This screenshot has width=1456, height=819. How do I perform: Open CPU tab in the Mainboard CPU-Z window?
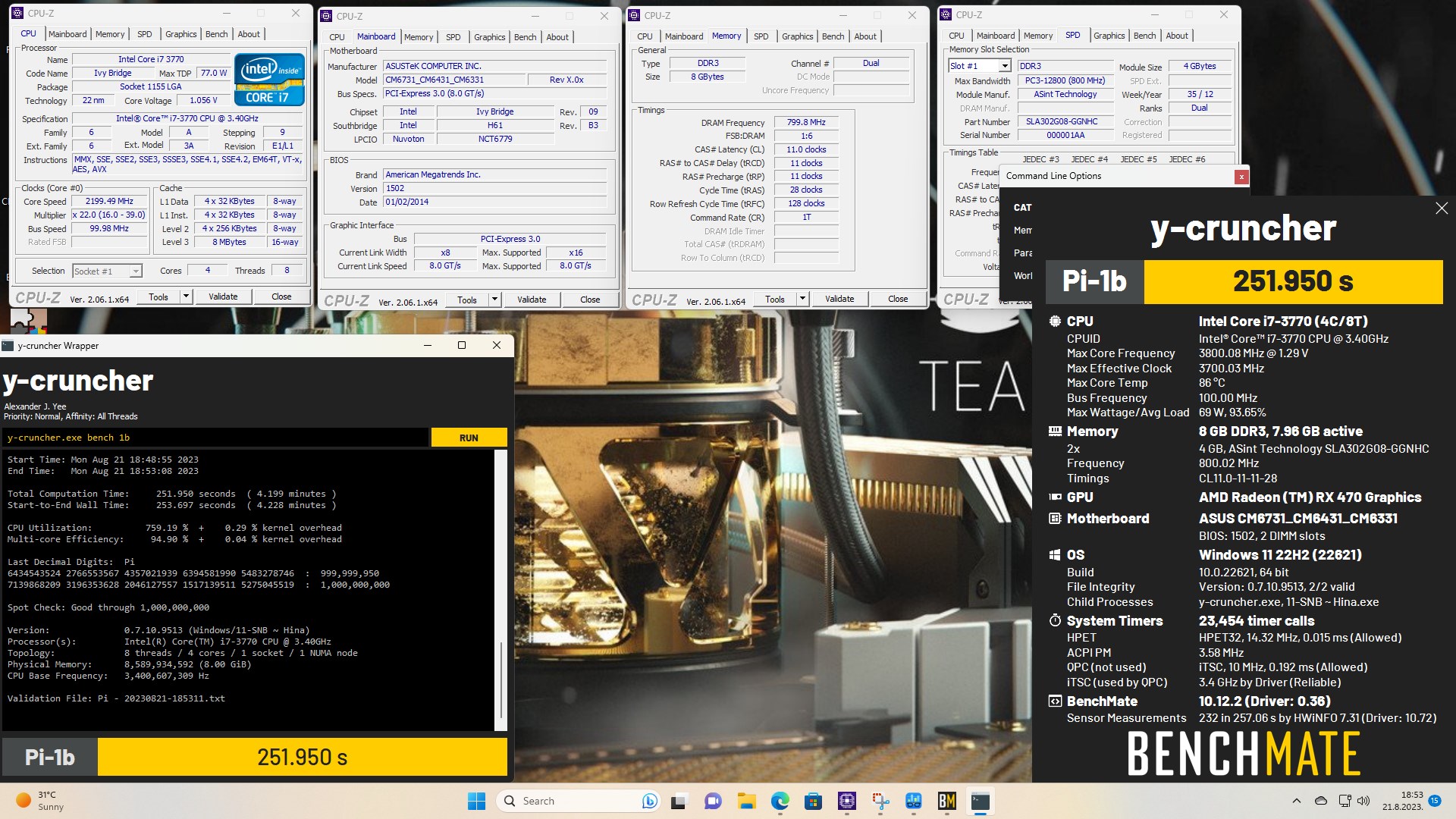[337, 37]
